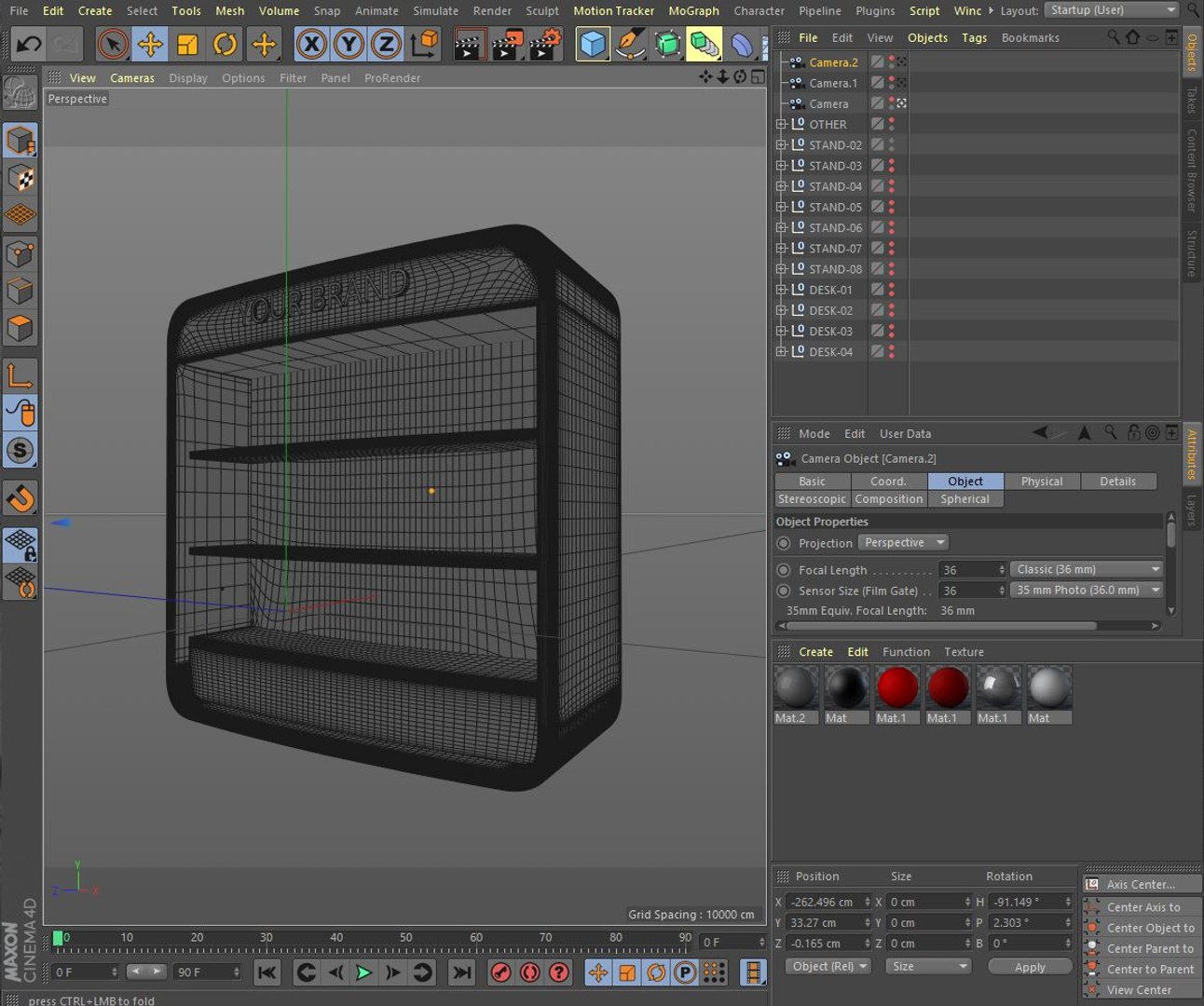Click Record Active Objects key button
1204x1006 pixels.
[x=500, y=972]
